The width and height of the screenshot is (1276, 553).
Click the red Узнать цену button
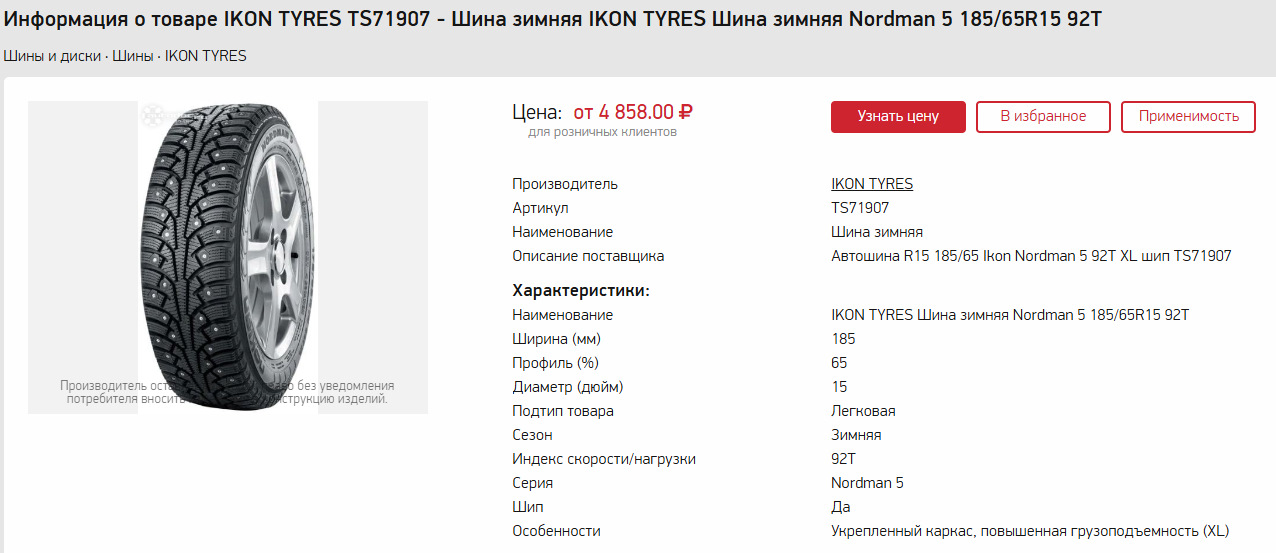897,116
